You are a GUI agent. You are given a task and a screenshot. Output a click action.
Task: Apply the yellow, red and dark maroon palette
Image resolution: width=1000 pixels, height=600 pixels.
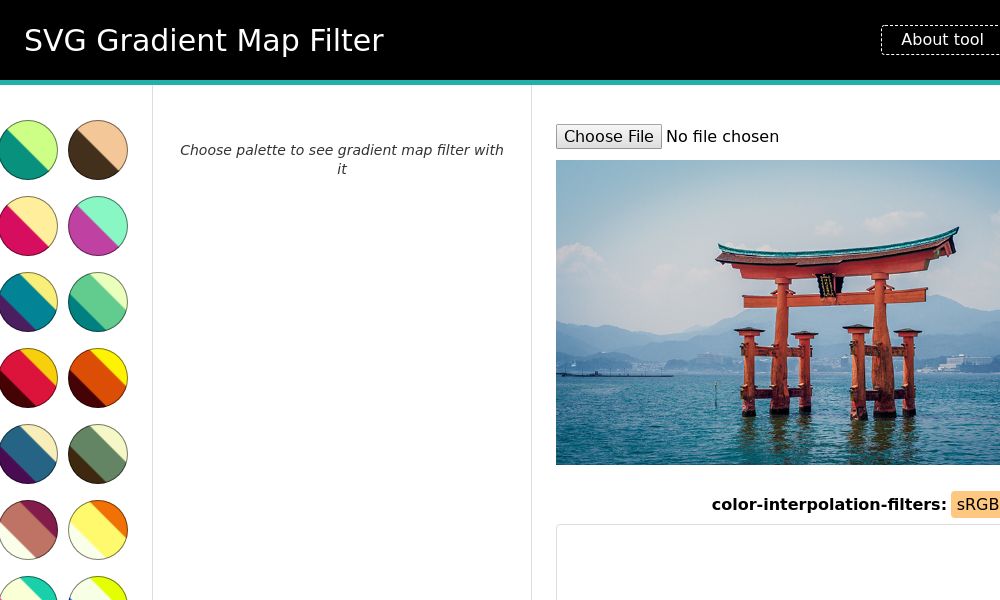pyautogui.click(x=28, y=377)
